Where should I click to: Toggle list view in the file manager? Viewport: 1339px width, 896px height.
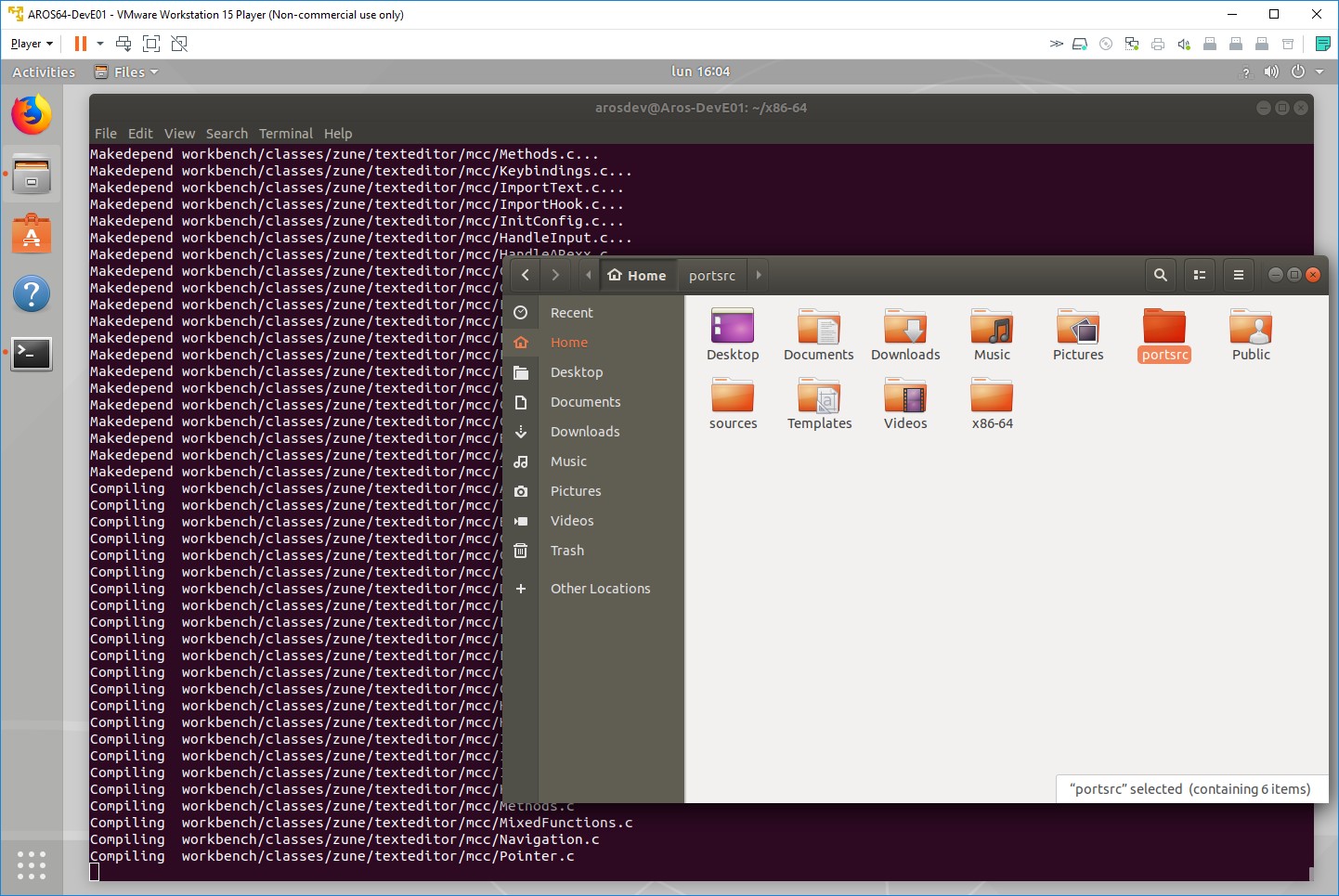pyautogui.click(x=1199, y=275)
